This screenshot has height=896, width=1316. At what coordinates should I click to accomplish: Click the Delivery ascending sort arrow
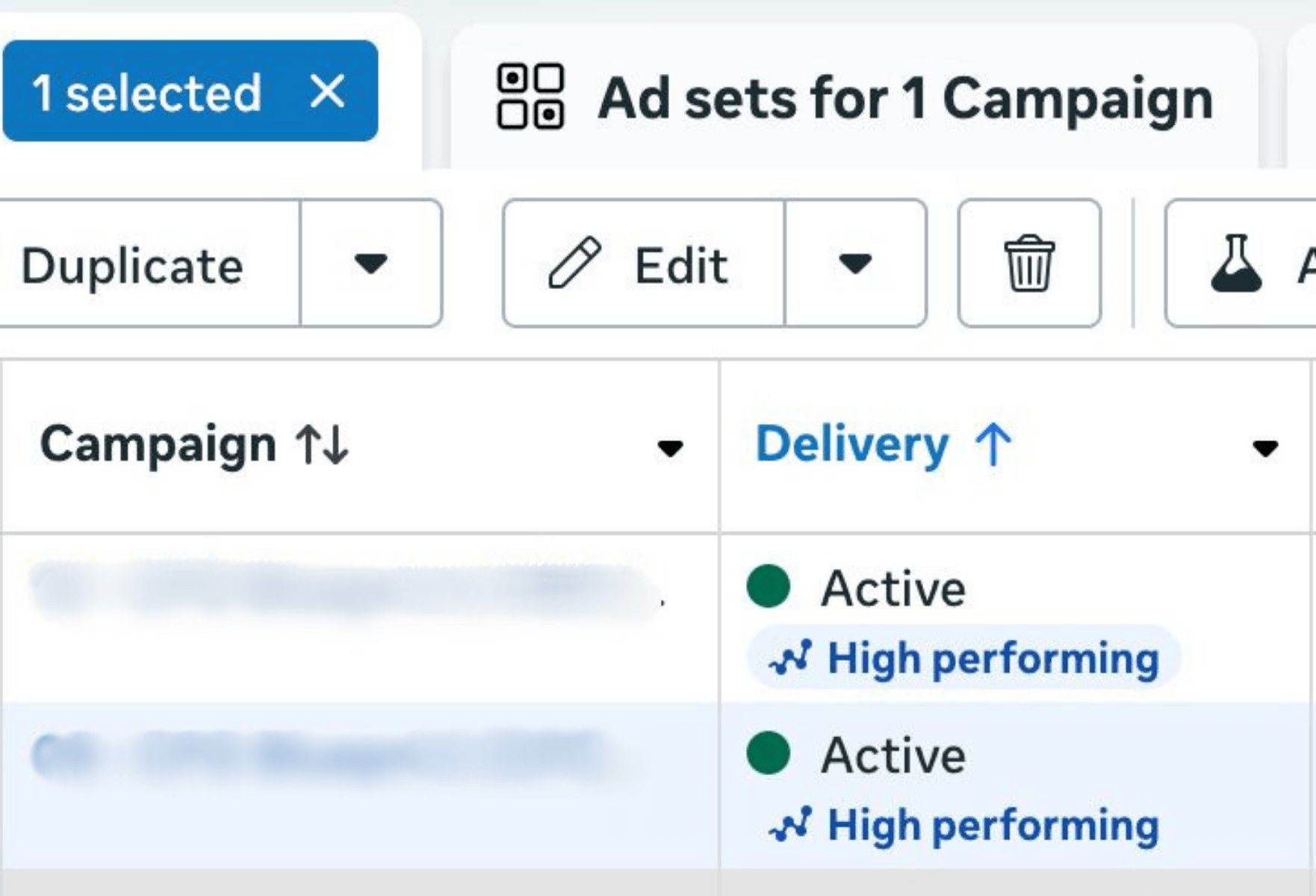[993, 444]
